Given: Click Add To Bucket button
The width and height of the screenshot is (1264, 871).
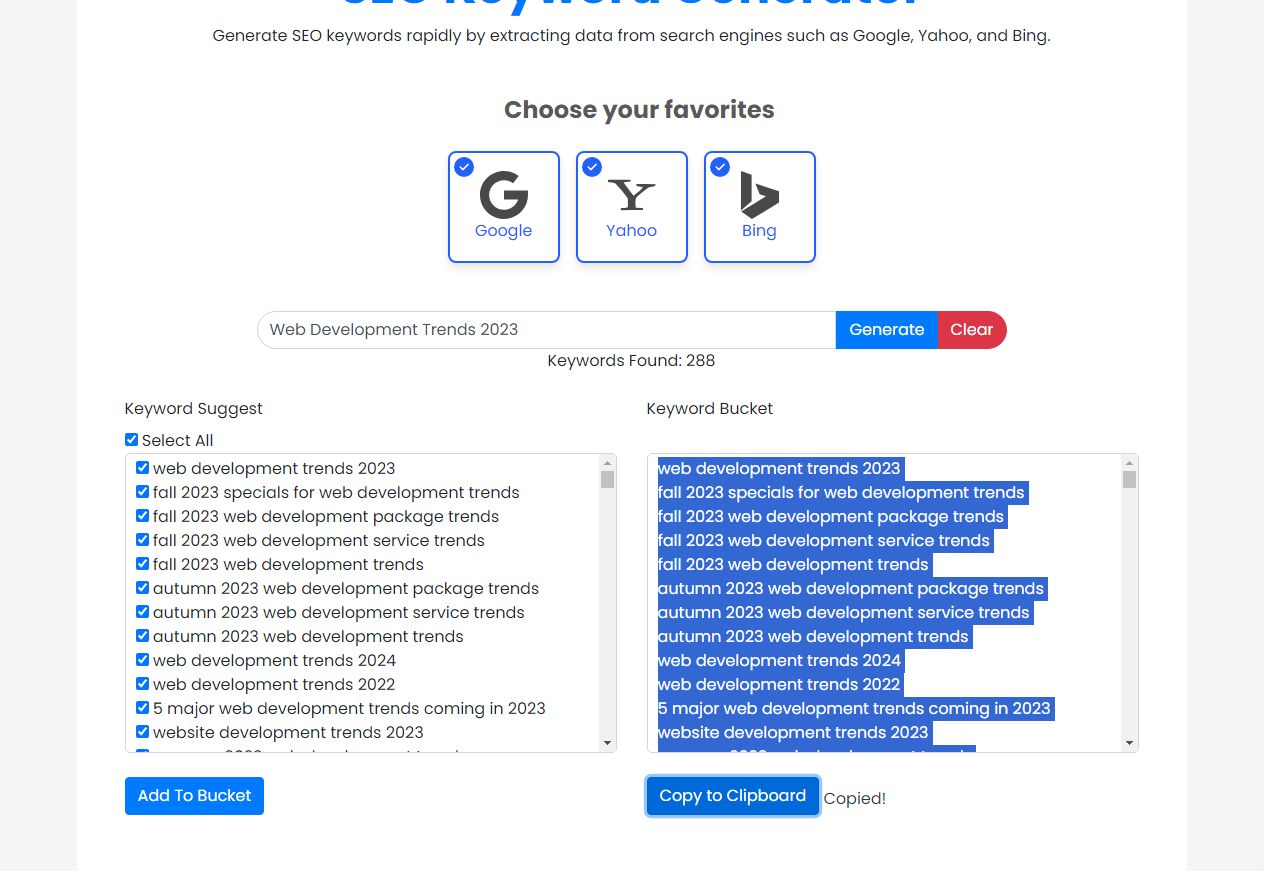Looking at the screenshot, I should pyautogui.click(x=194, y=796).
